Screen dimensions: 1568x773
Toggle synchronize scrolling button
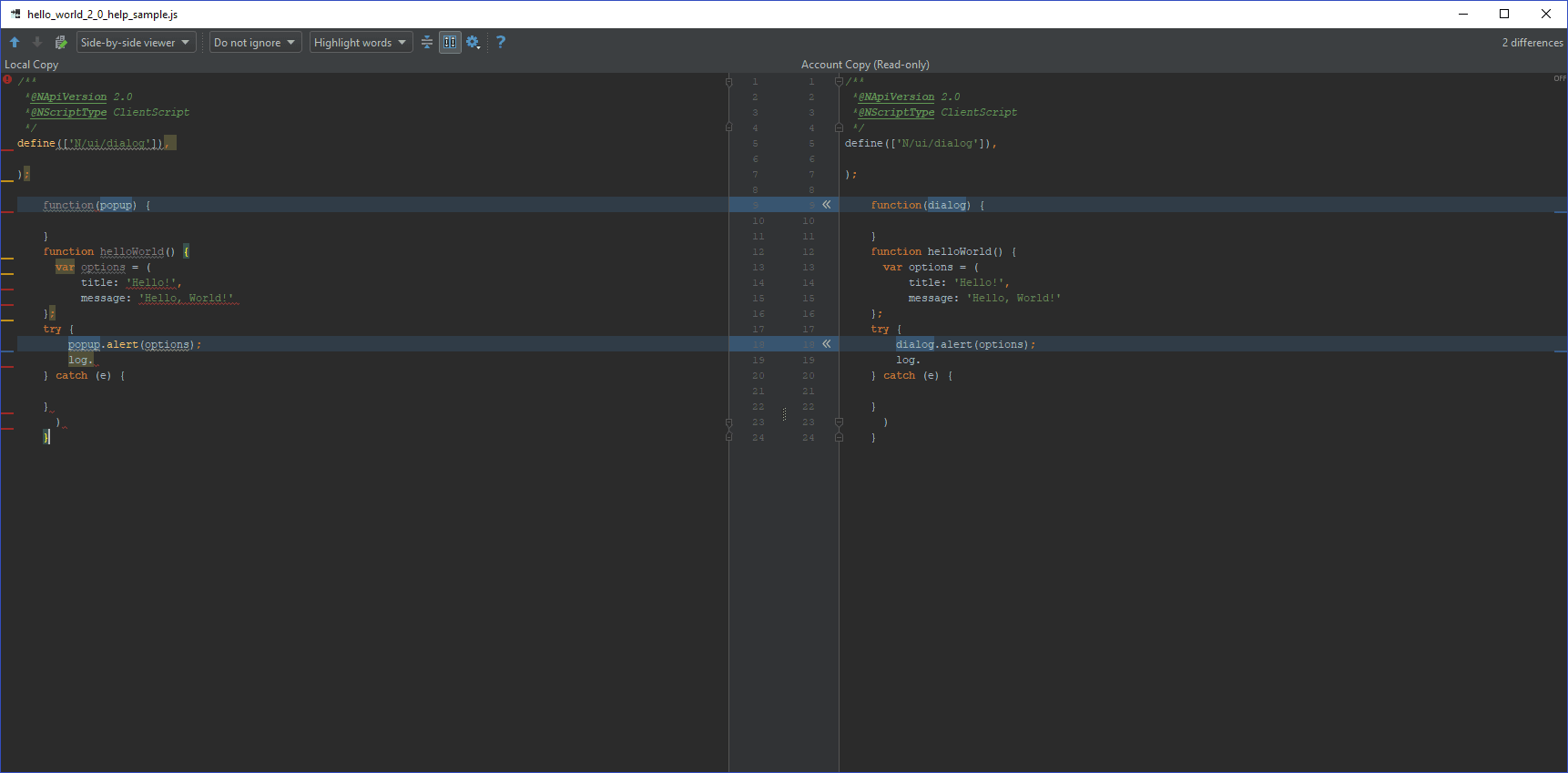450,42
